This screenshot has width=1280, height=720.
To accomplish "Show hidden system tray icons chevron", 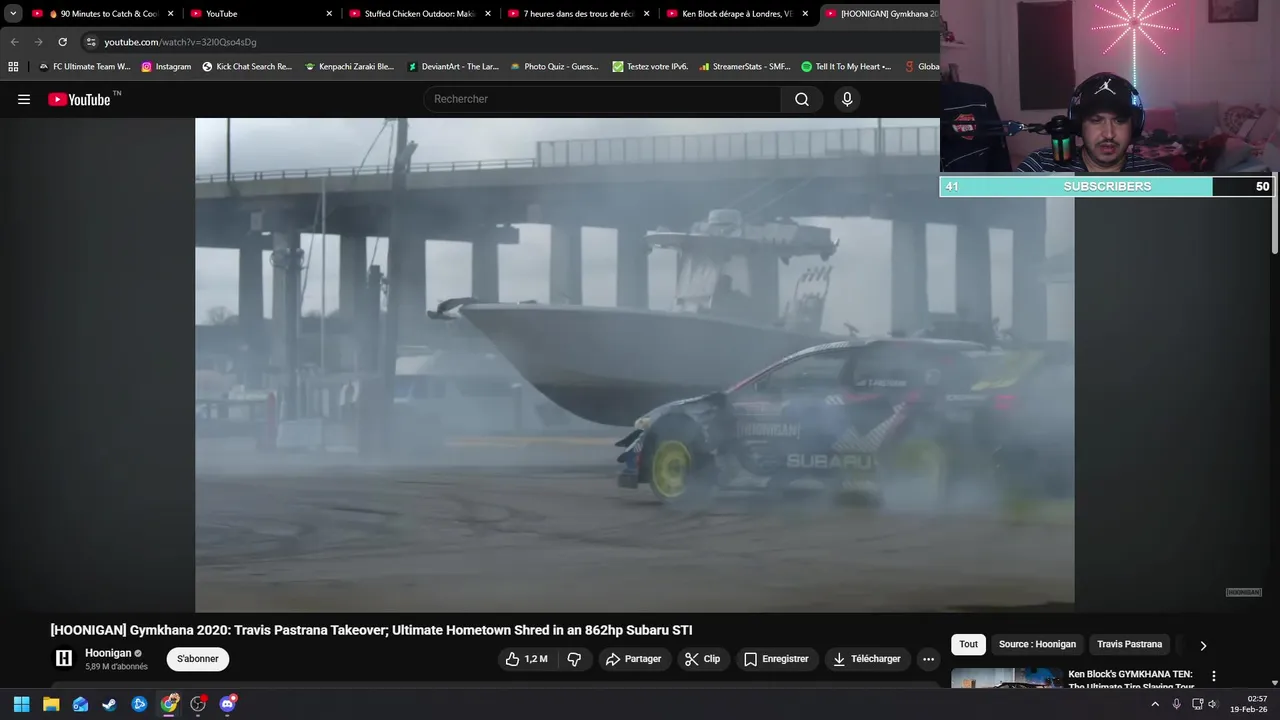I will pyautogui.click(x=1155, y=704).
